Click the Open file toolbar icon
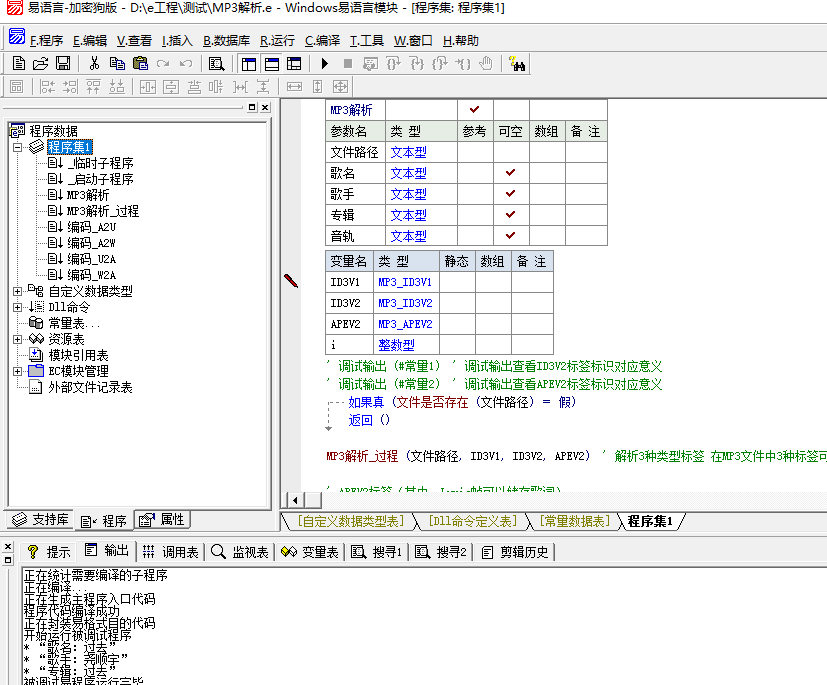The image size is (827, 685). [41, 64]
